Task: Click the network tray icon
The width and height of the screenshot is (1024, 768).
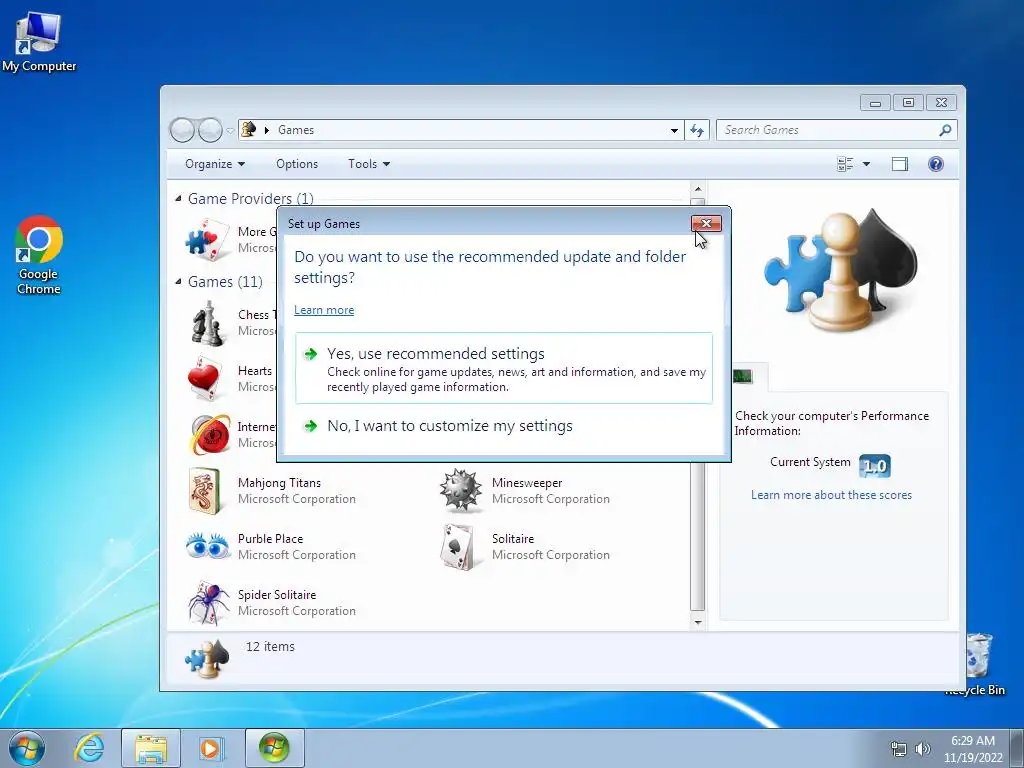Action: tap(899, 750)
